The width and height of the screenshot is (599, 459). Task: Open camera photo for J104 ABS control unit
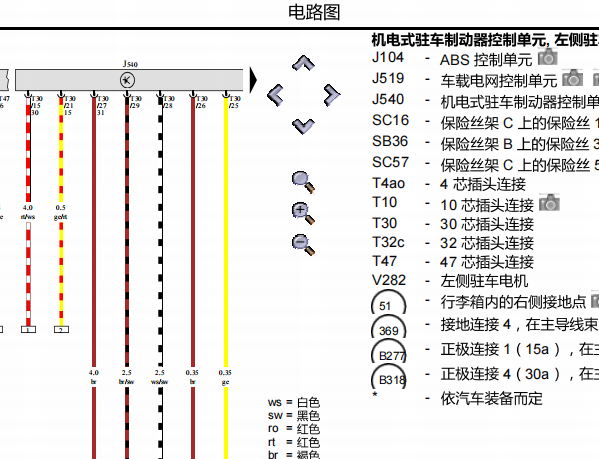547,57
